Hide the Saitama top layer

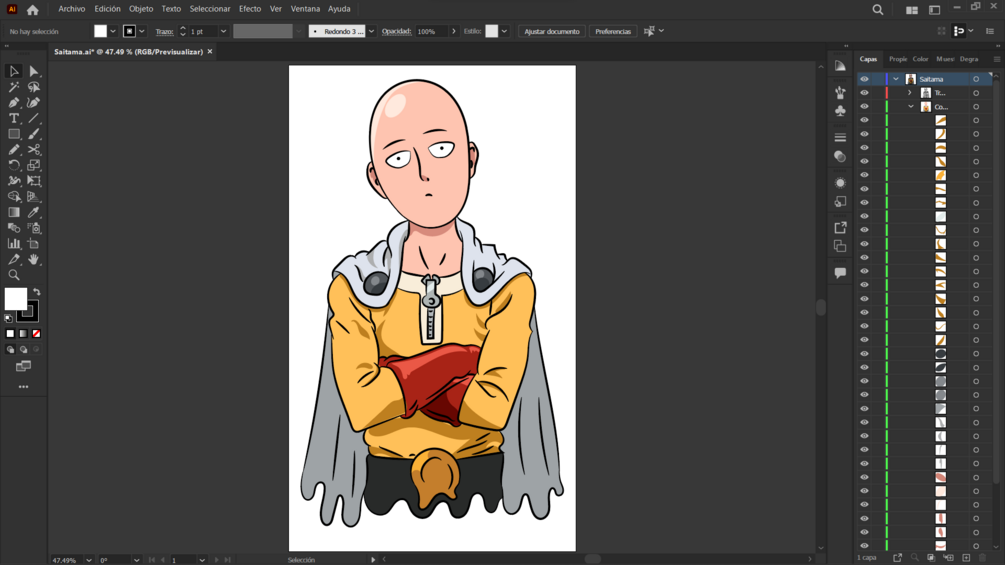pyautogui.click(x=864, y=79)
